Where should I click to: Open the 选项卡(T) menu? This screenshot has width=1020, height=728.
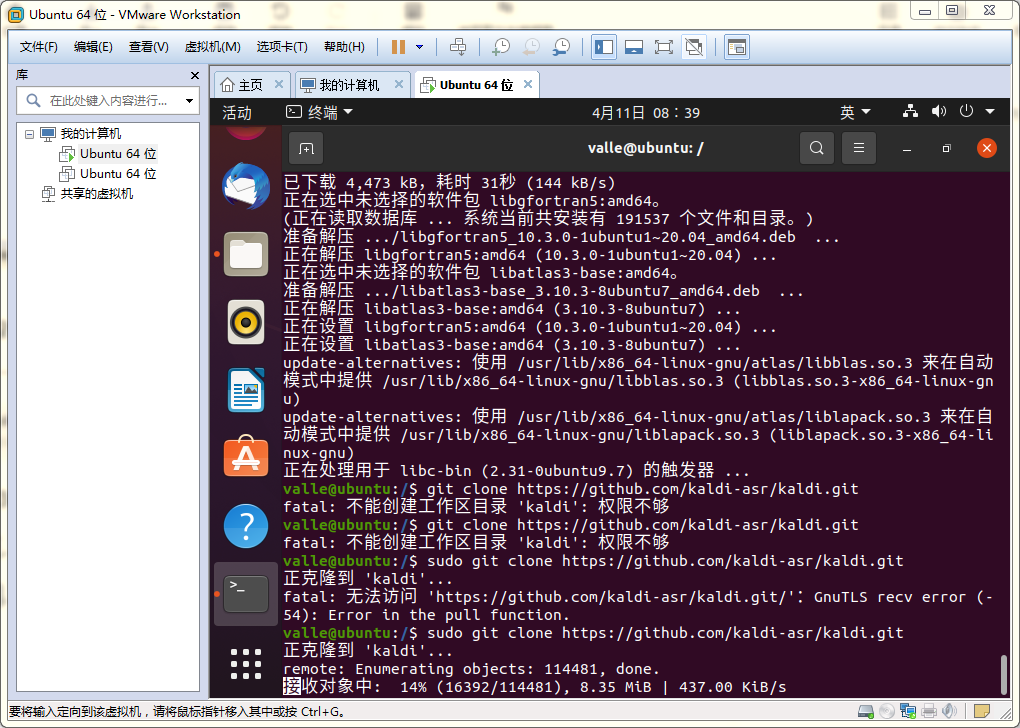[282, 47]
